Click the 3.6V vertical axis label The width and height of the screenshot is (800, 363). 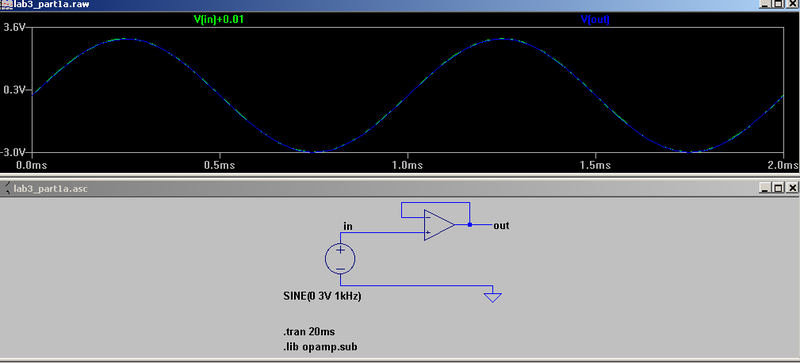[x=14, y=28]
